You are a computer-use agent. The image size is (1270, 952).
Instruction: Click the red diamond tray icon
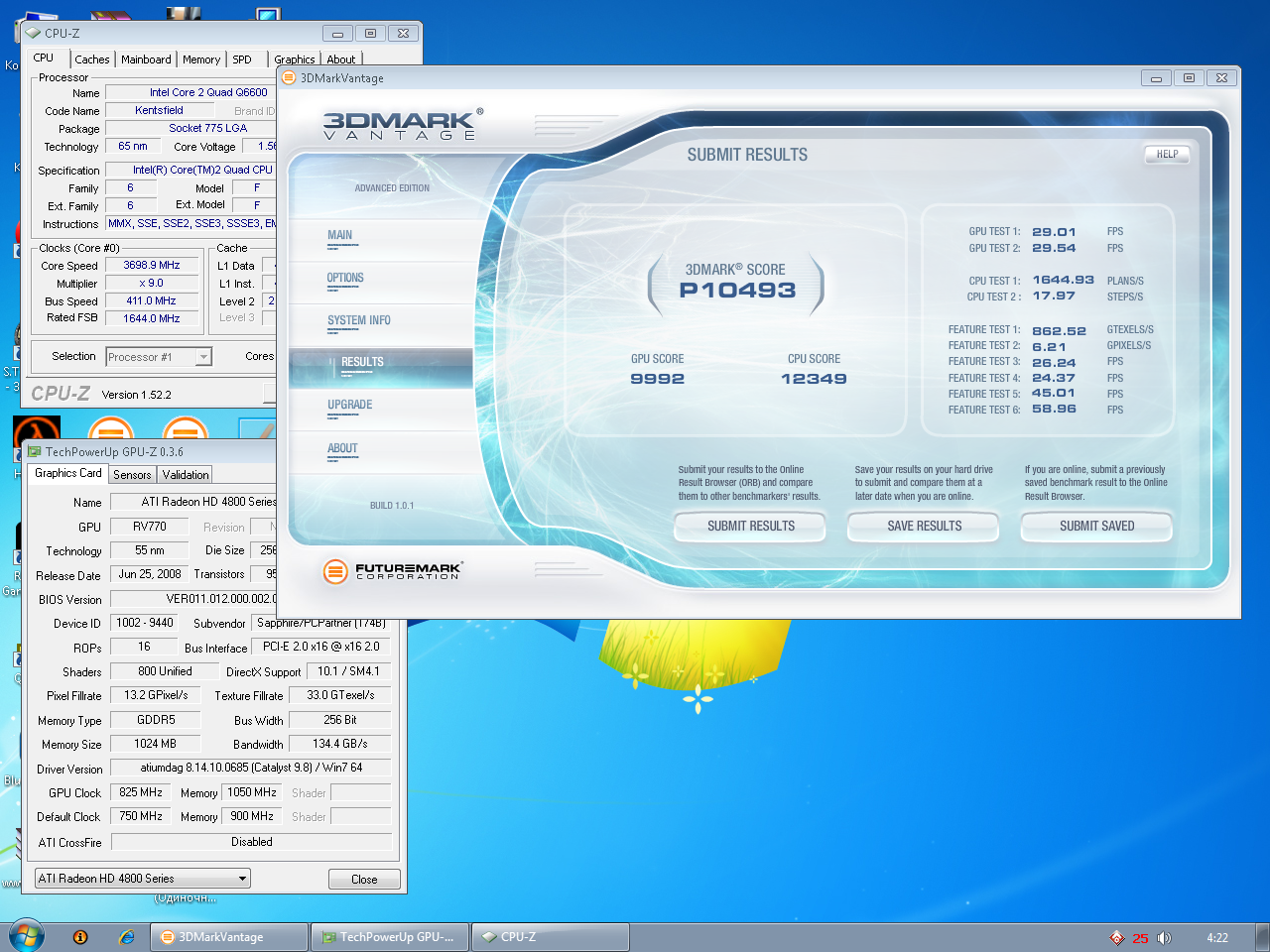[1116, 938]
